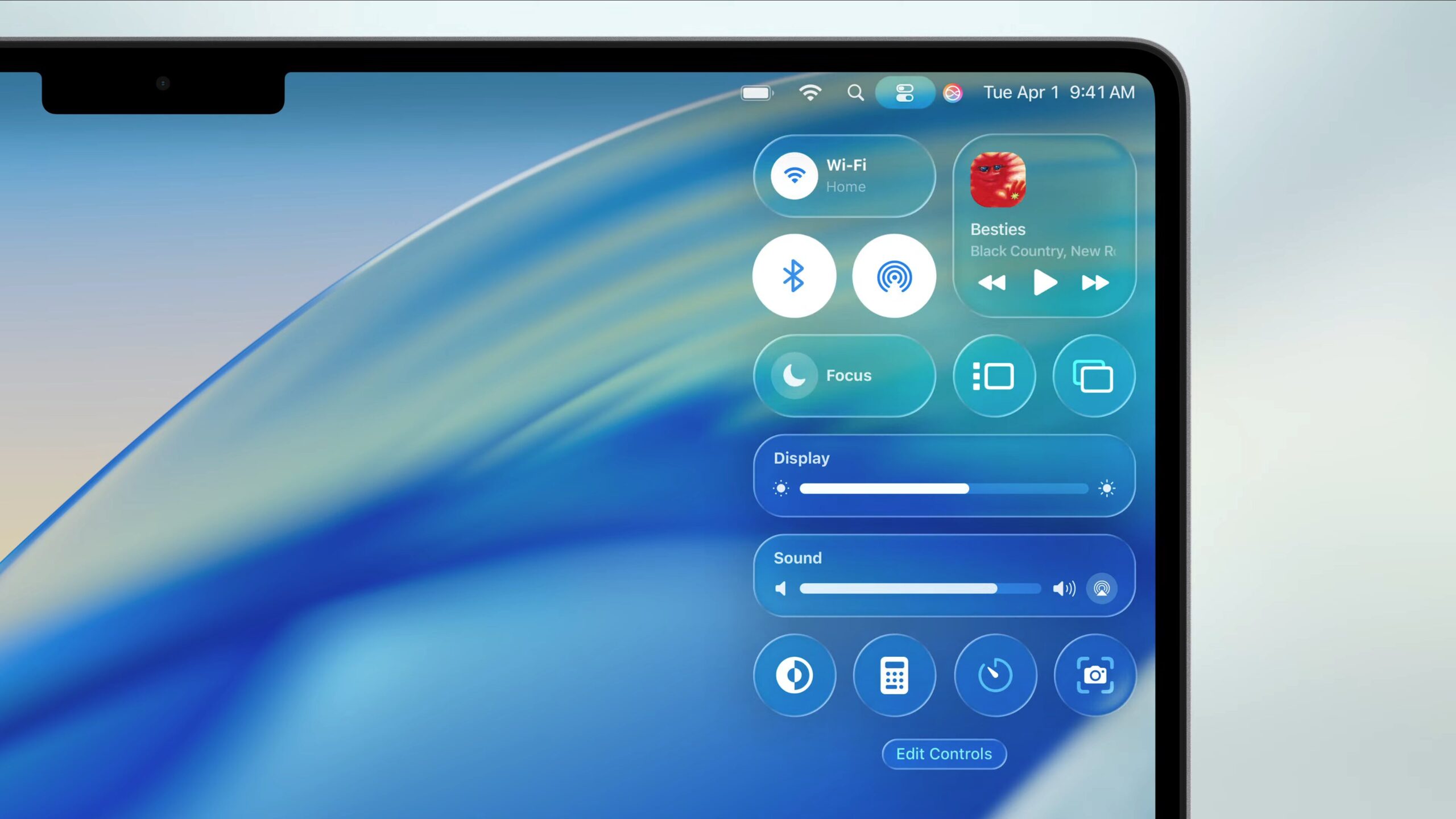The width and height of the screenshot is (1456, 819).
Task: Open the Calculator control
Action: point(894,675)
